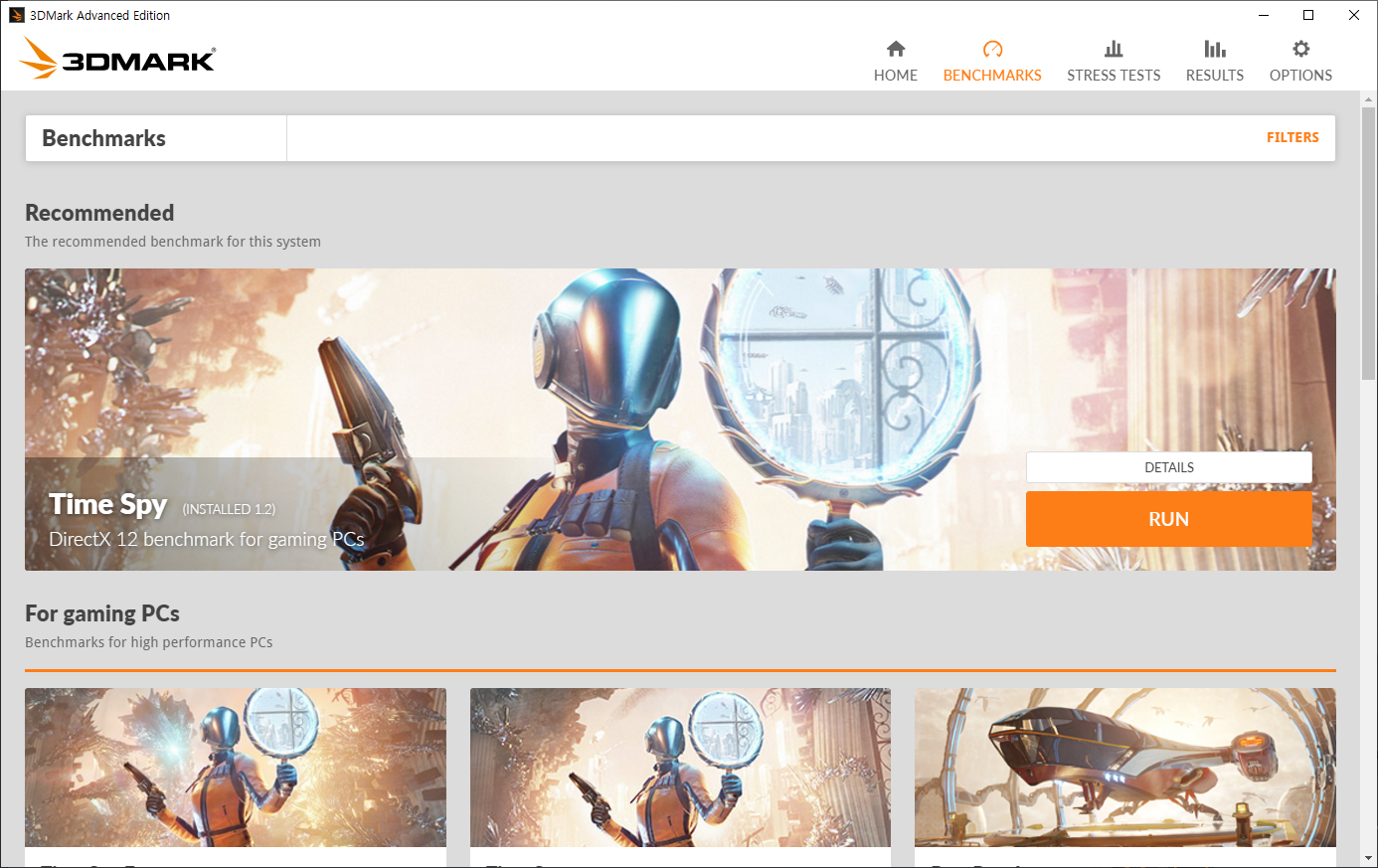Click 'The recommended benchmark for this system' text
This screenshot has width=1378, height=868.
click(x=173, y=242)
